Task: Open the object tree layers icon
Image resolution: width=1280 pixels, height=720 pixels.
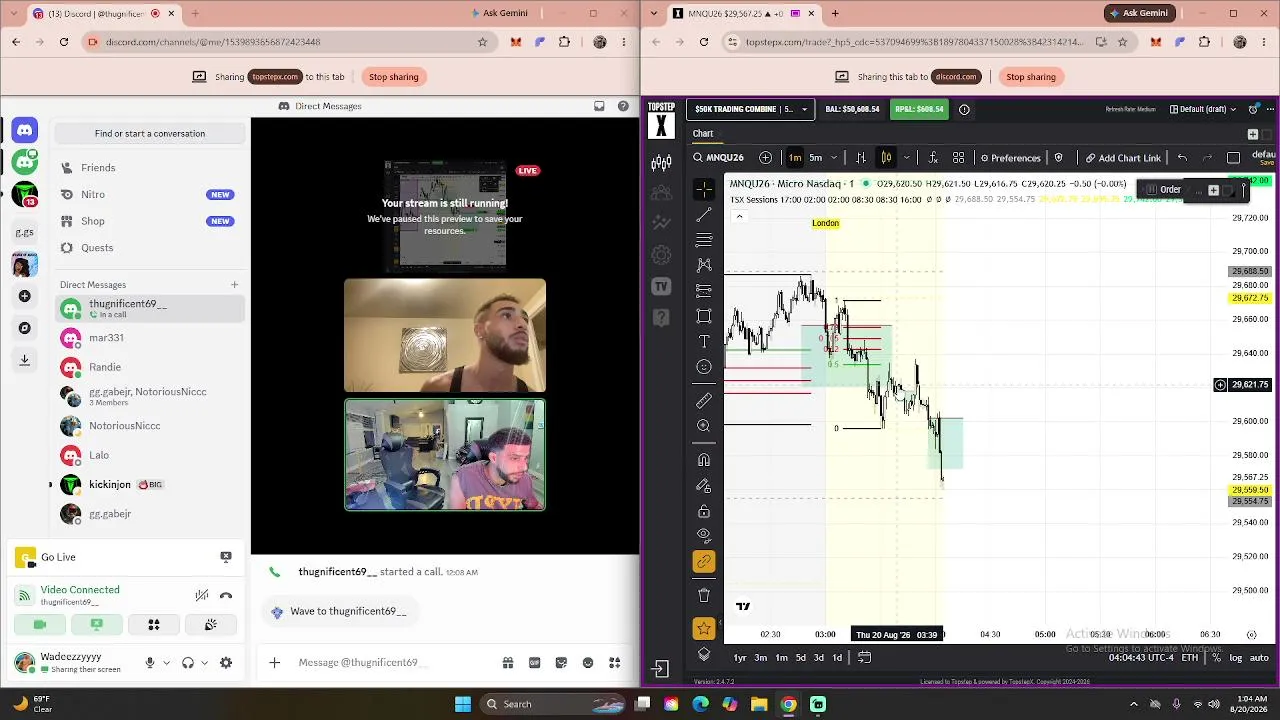Action: pos(704,654)
